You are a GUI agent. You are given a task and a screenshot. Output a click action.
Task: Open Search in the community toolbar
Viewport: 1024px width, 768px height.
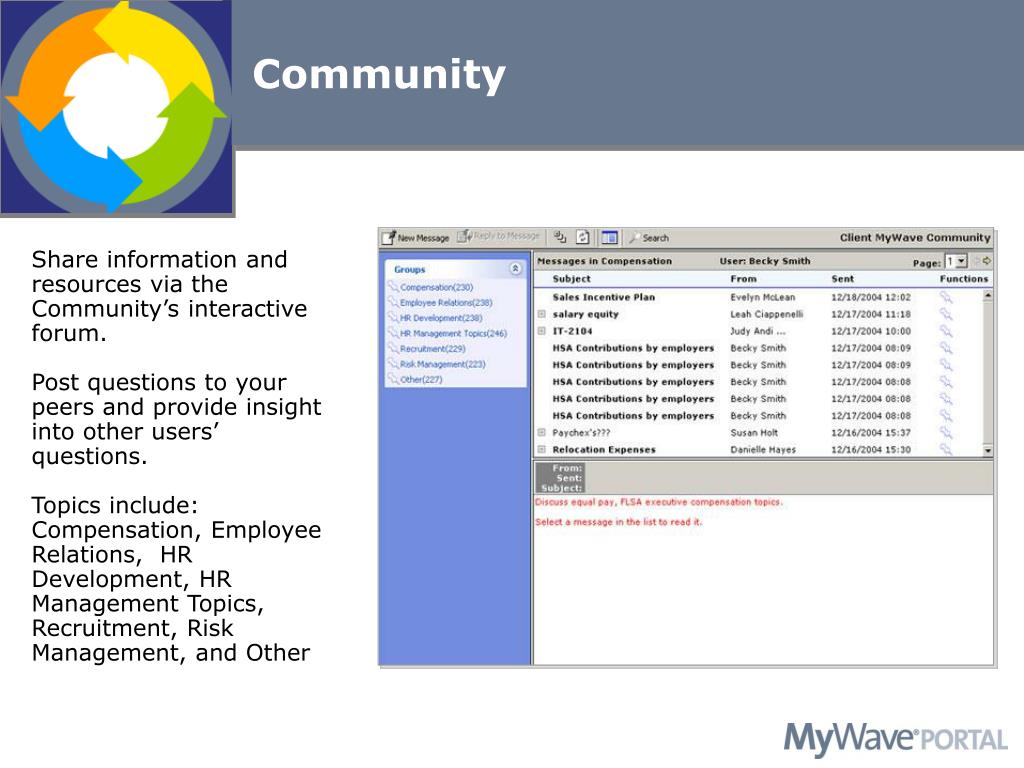coord(649,238)
